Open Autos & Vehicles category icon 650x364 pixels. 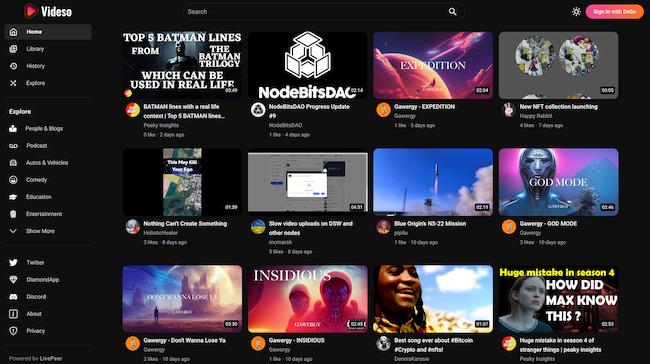point(13,163)
